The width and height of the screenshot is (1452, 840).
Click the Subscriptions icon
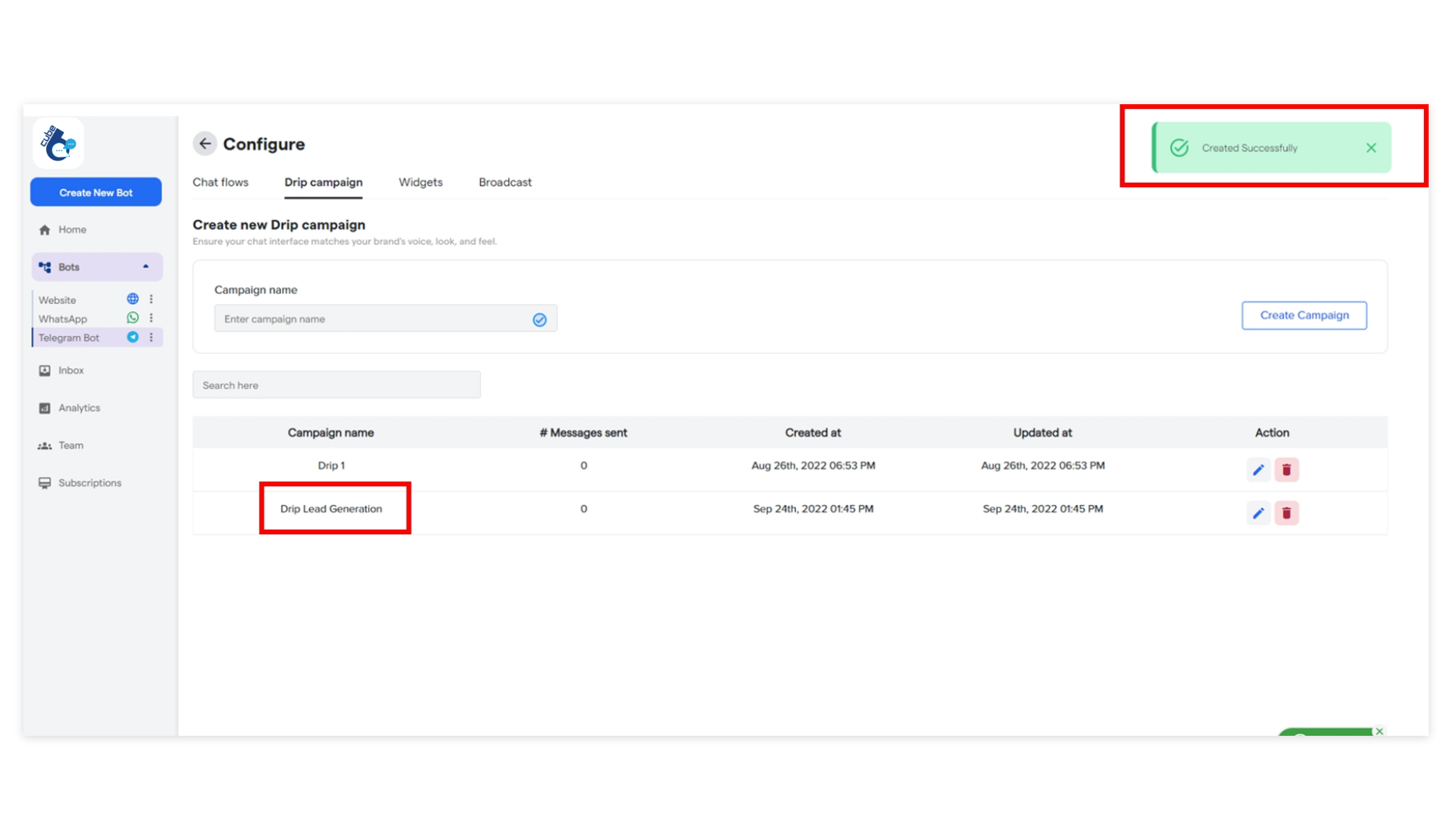[x=44, y=483]
